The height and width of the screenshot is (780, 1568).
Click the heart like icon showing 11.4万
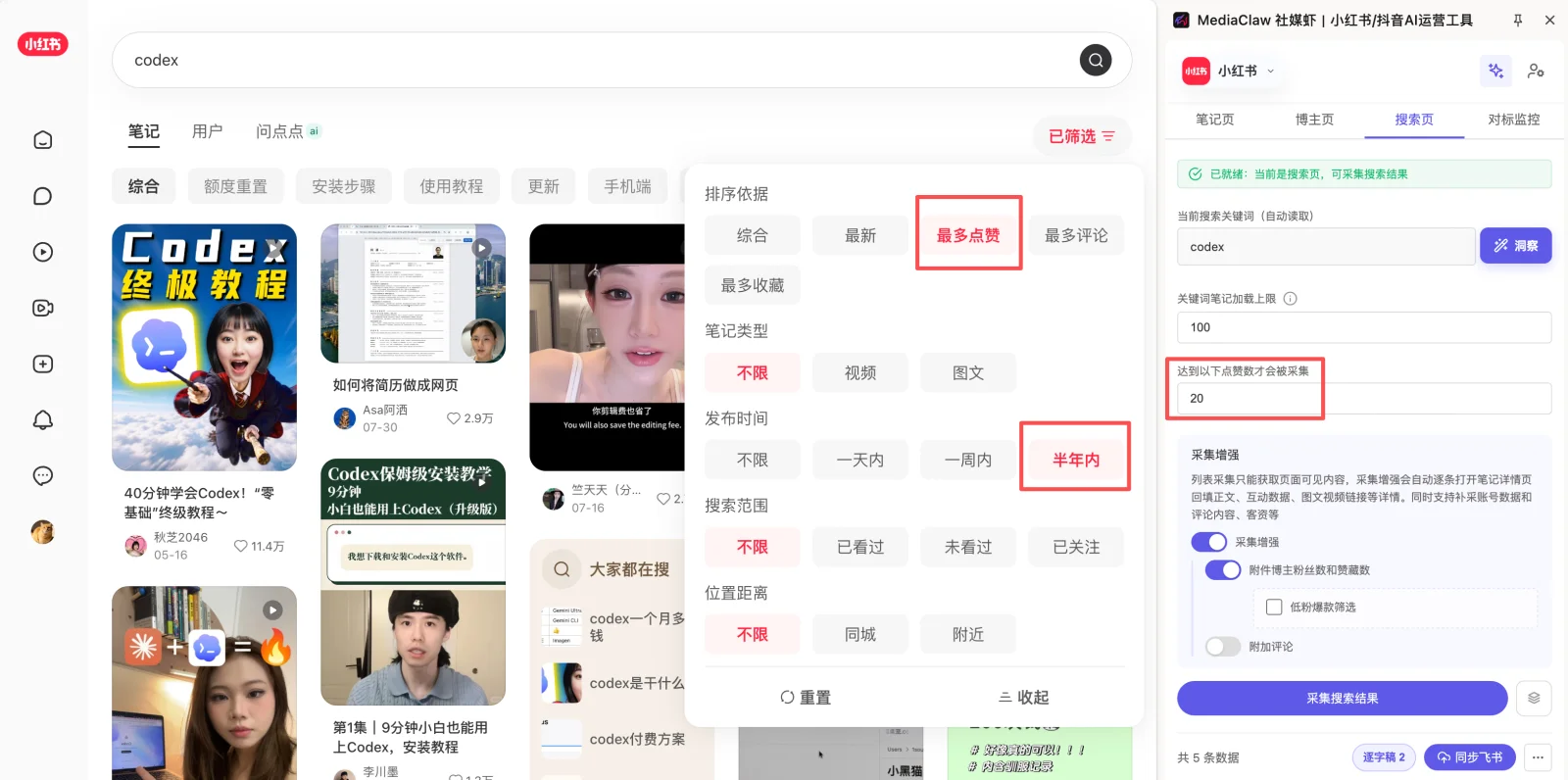coord(240,546)
